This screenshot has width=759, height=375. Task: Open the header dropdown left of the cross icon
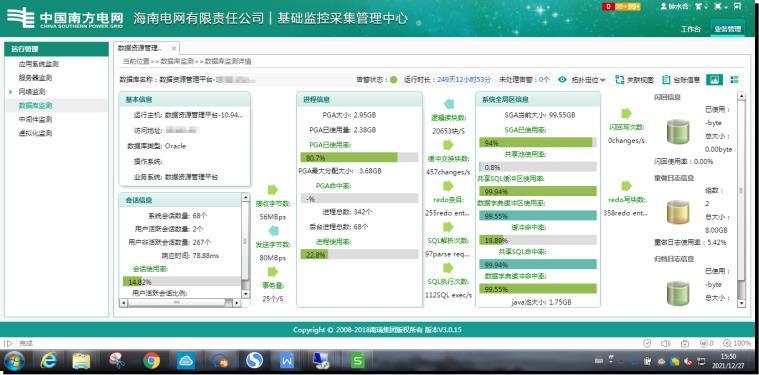pyautogui.click(x=701, y=6)
